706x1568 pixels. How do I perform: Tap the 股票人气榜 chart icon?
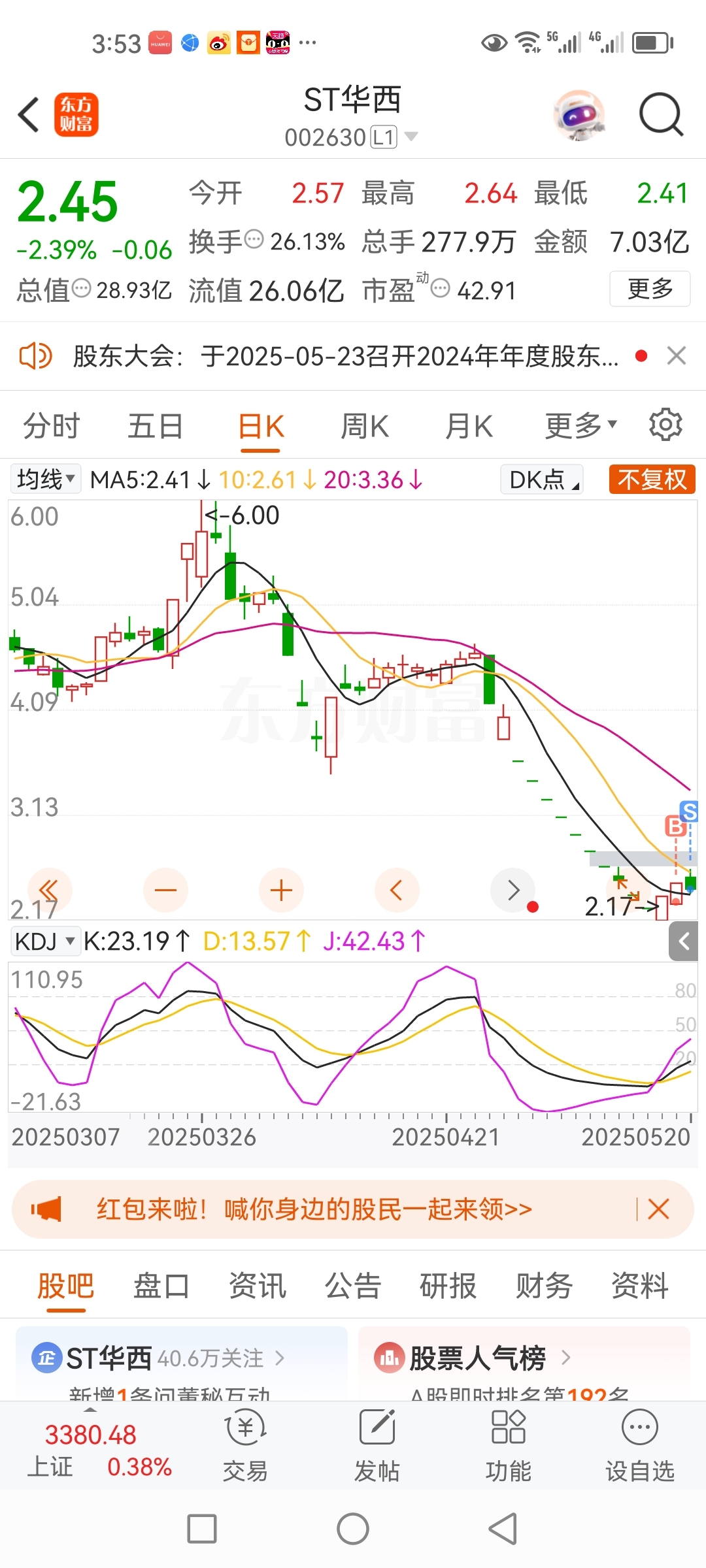[x=390, y=1358]
